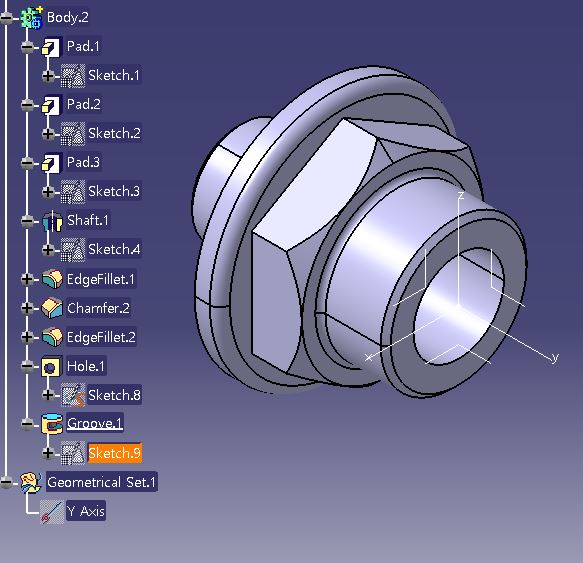Image resolution: width=583 pixels, height=563 pixels.
Task: Click the Sketch.9 icon
Action: click(73, 453)
